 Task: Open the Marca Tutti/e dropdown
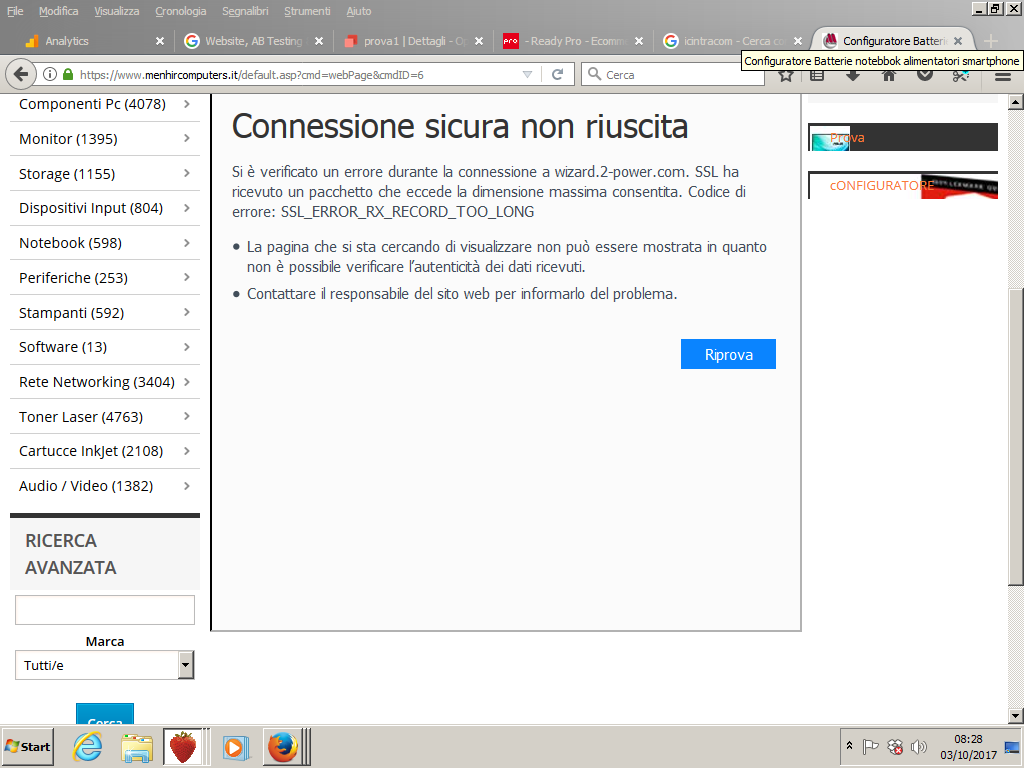point(105,665)
